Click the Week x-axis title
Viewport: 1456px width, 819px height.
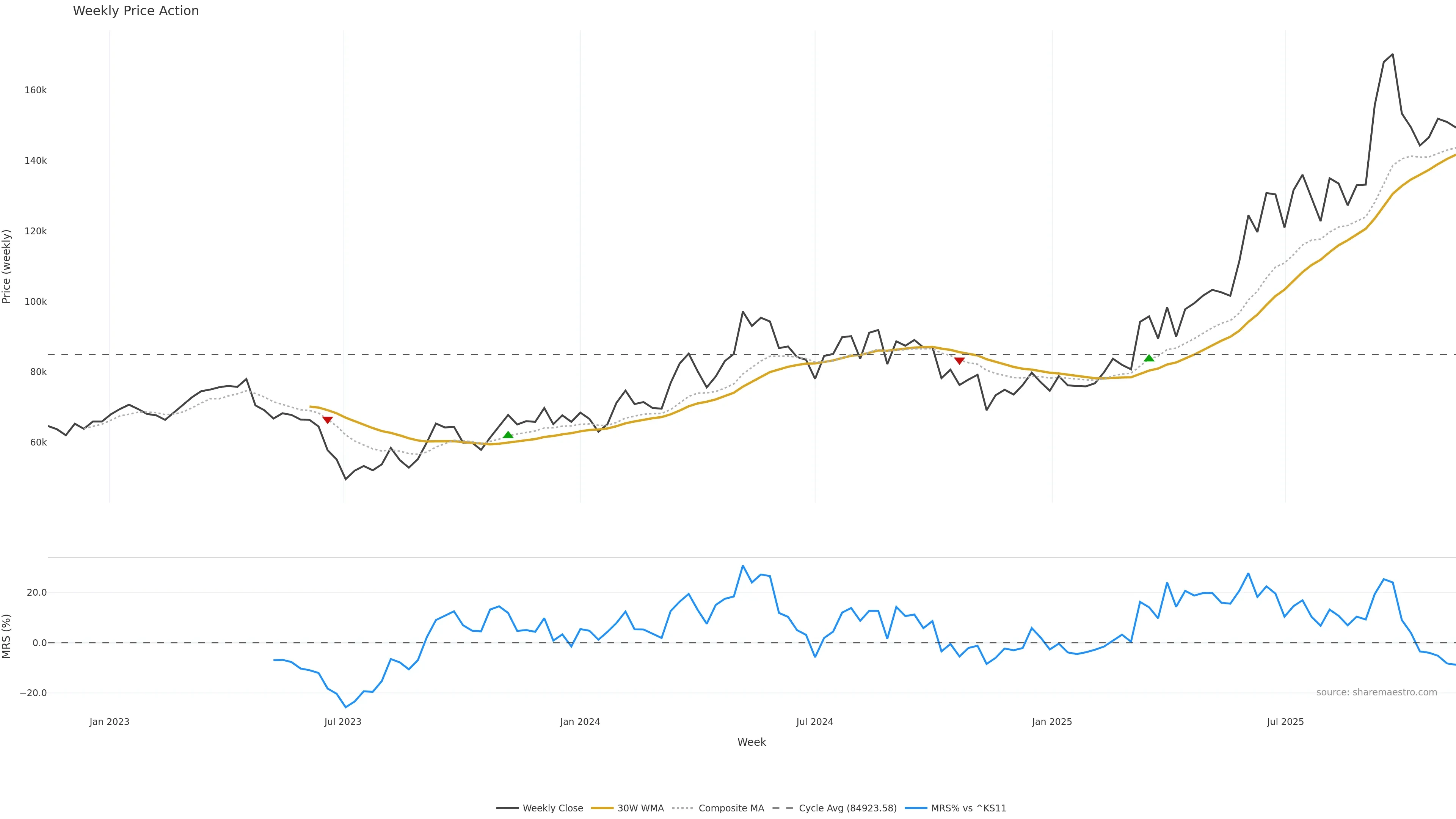pyautogui.click(x=751, y=742)
